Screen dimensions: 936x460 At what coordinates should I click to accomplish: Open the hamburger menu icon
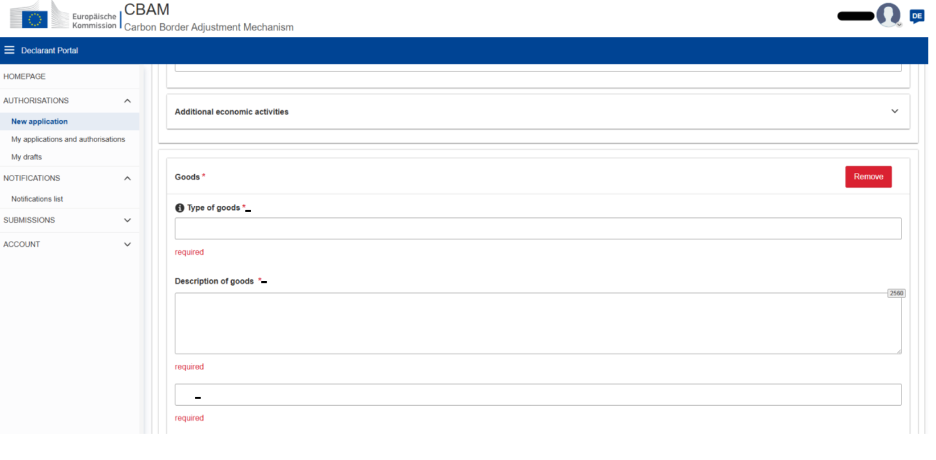[10, 51]
